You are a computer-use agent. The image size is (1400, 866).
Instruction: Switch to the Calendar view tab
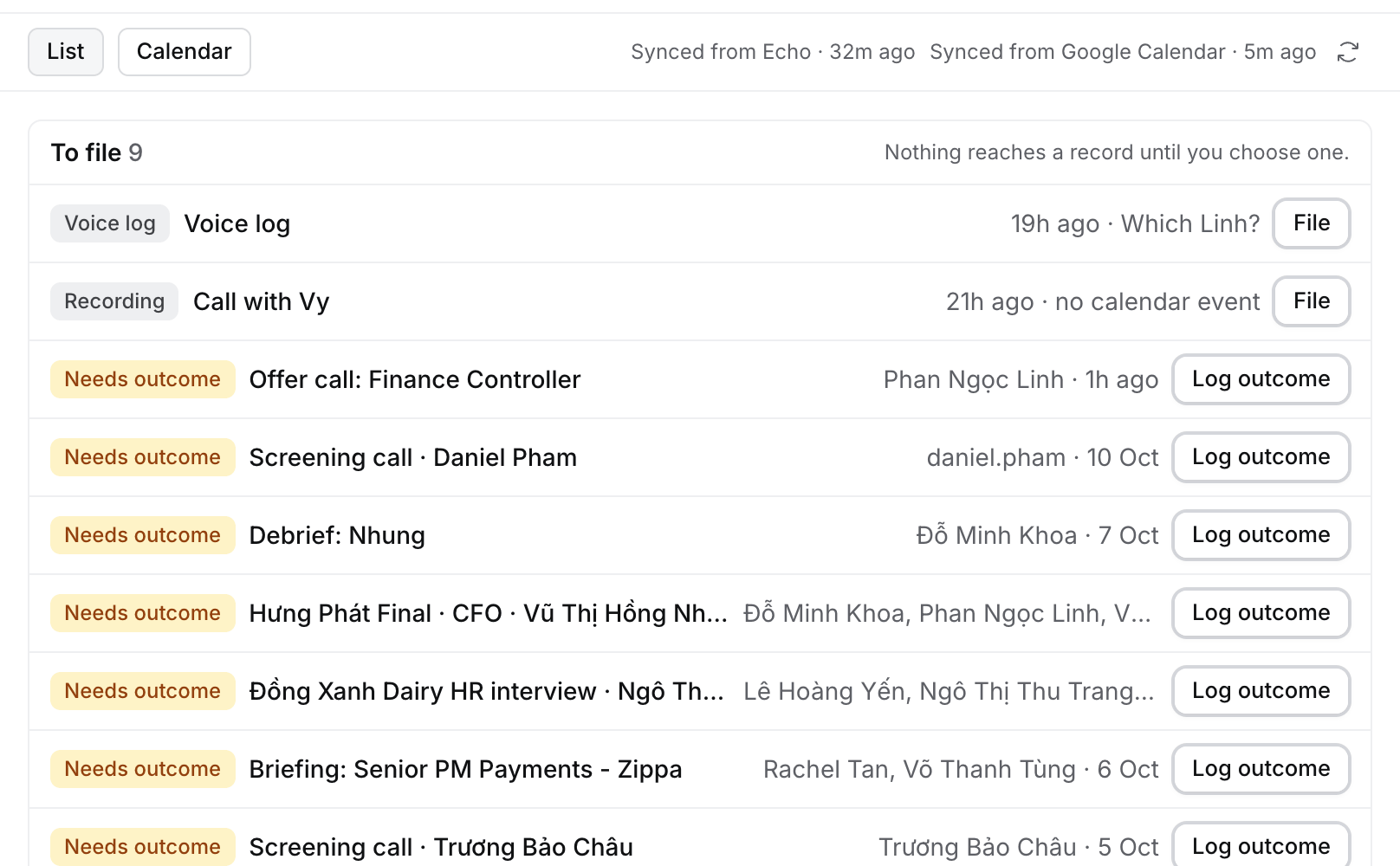[x=185, y=52]
